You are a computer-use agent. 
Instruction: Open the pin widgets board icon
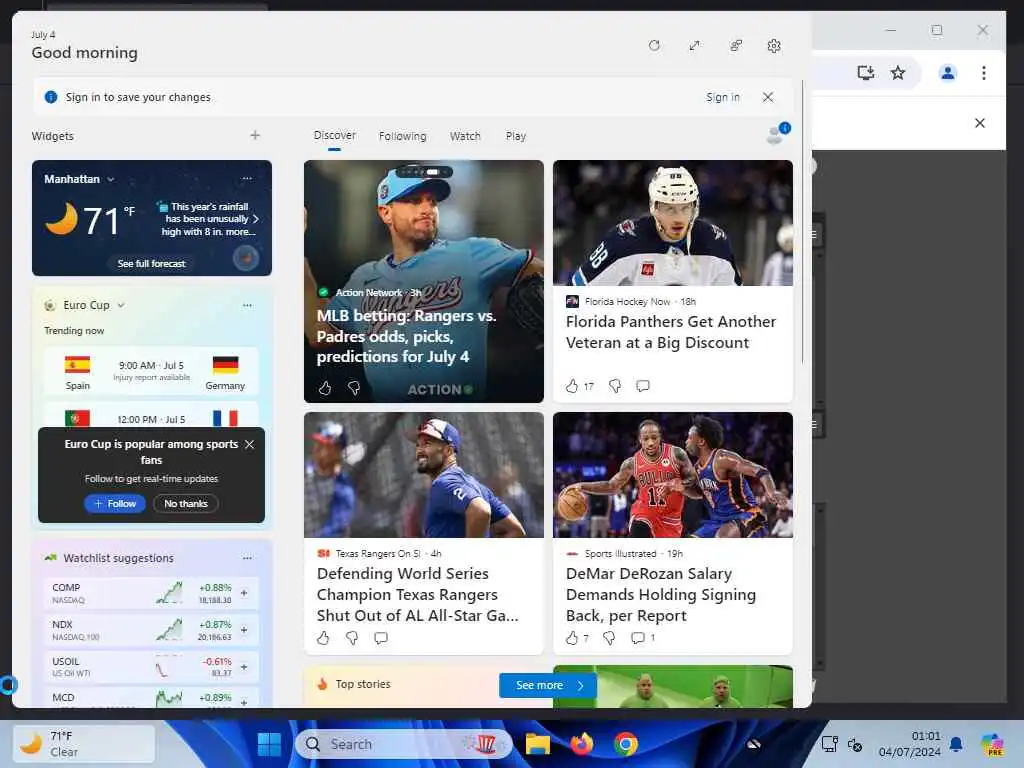coord(735,46)
